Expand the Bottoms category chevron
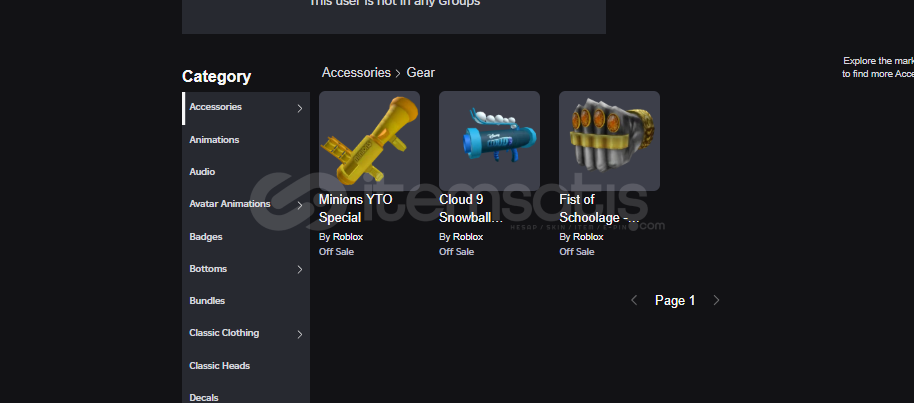 [x=300, y=269]
